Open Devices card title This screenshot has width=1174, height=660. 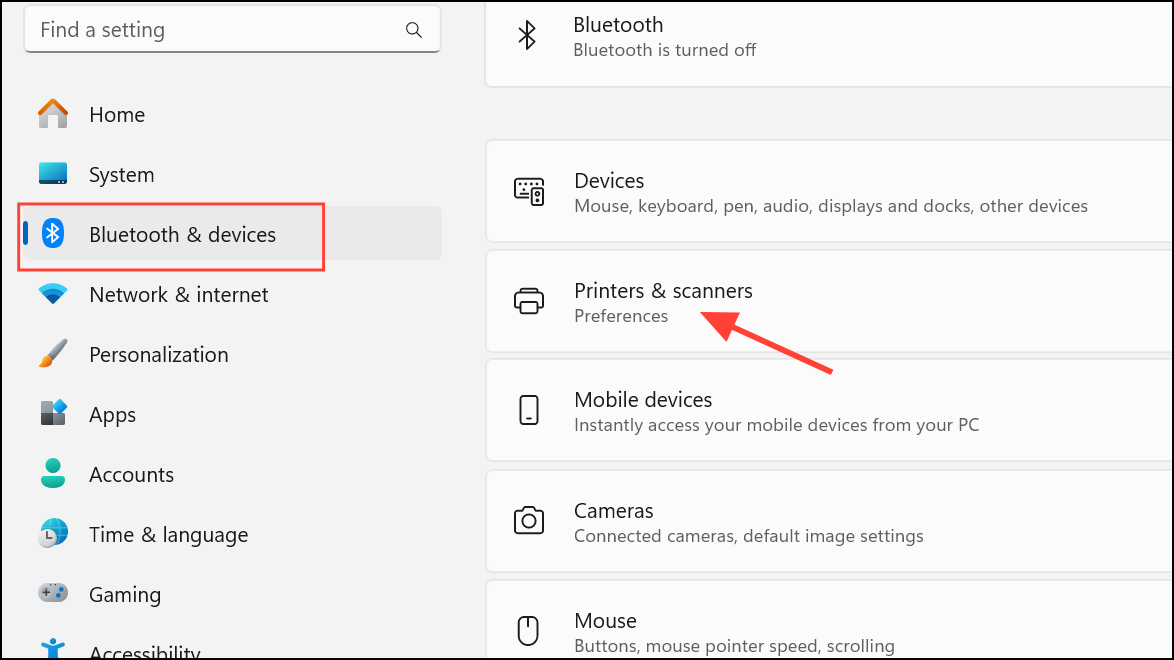pyautogui.click(x=609, y=181)
